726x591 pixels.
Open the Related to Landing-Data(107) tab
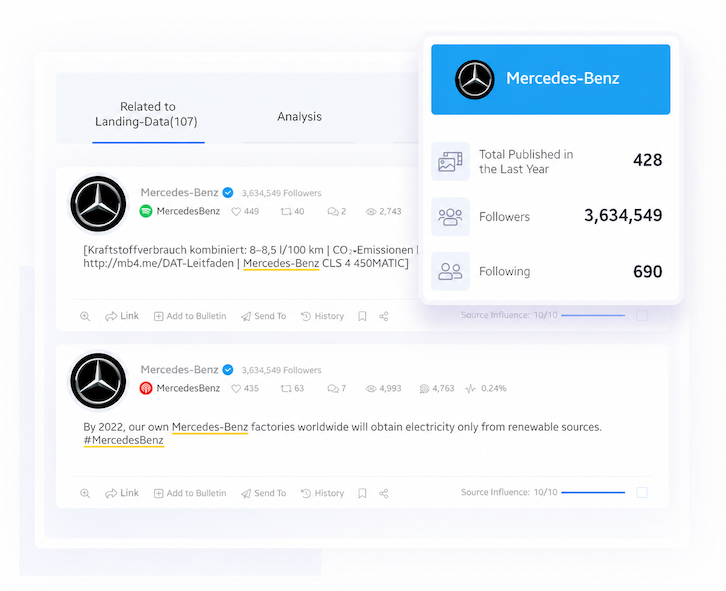click(x=147, y=114)
